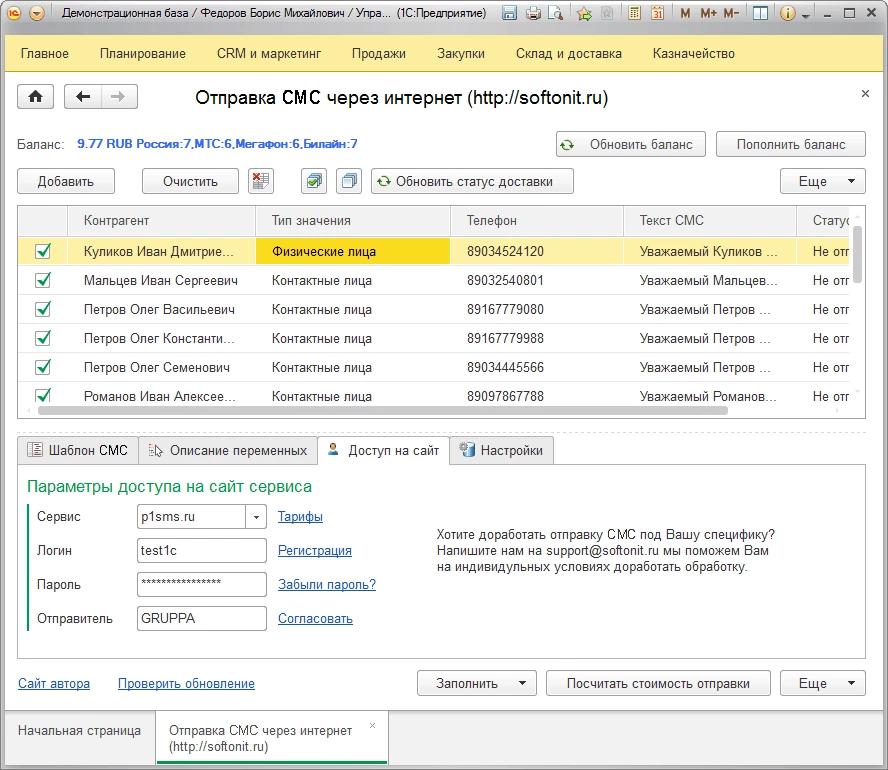Open the Заполнить dropdown button
Viewport: 888px width, 770px height.
coord(476,684)
